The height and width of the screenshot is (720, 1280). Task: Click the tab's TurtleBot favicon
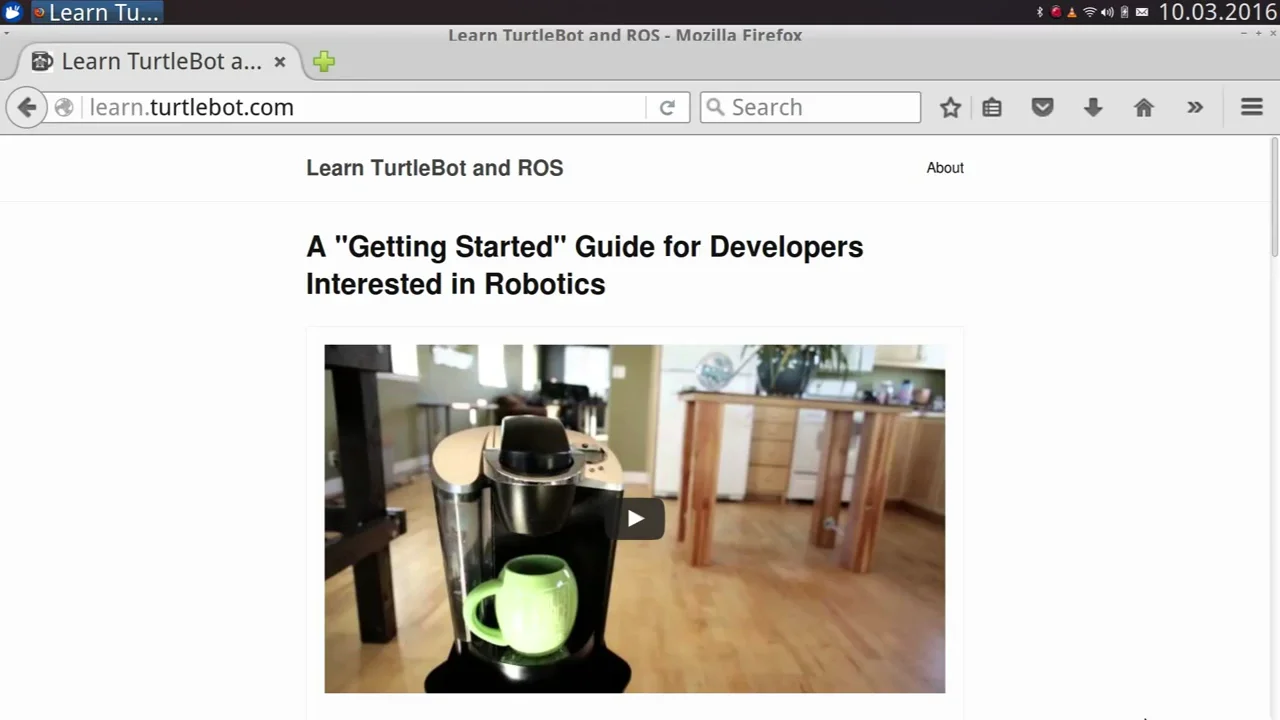pyautogui.click(x=42, y=61)
